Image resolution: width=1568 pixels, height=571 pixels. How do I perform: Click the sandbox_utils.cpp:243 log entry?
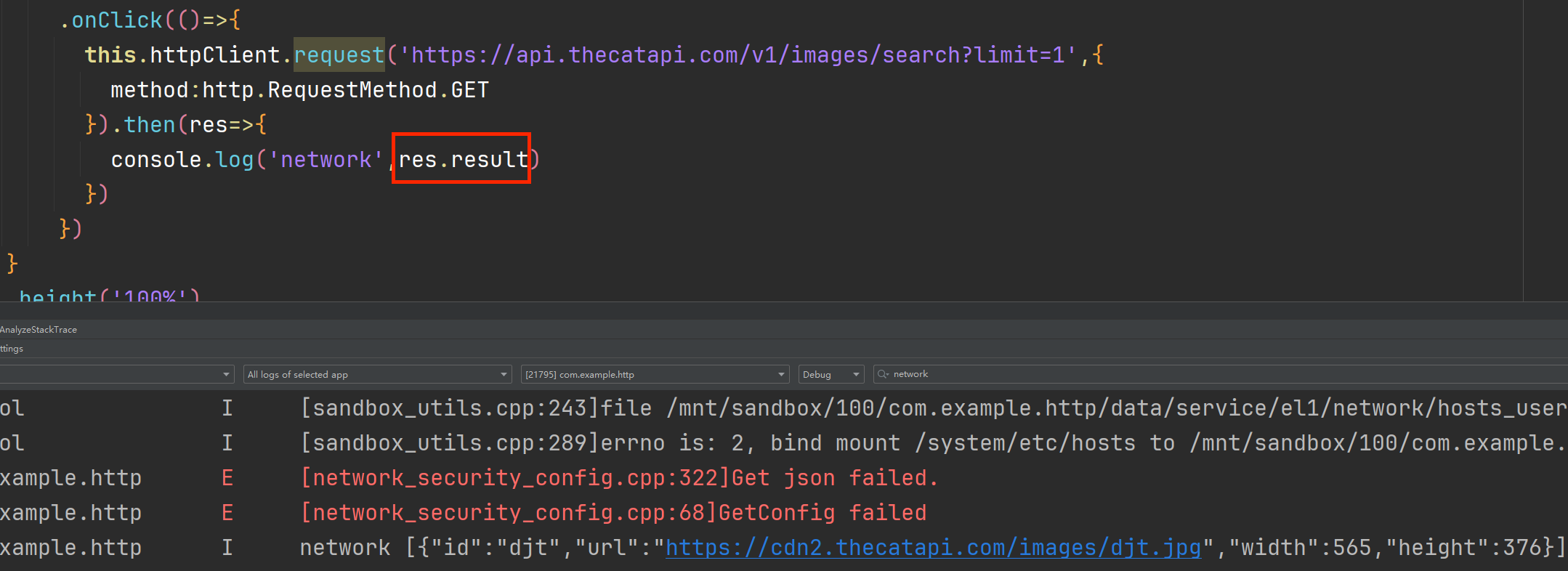pyautogui.click(x=934, y=408)
